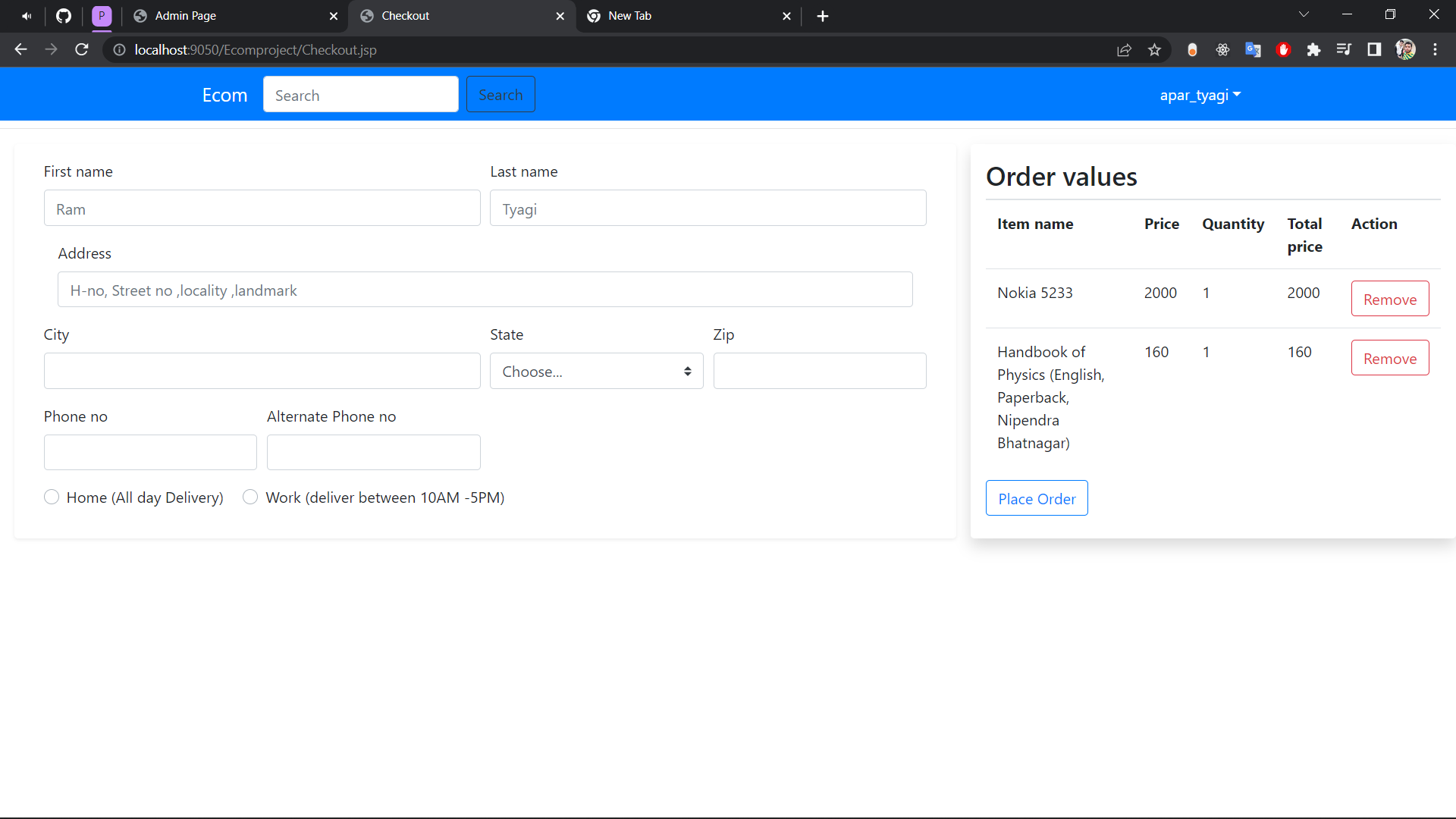This screenshot has width=1456, height=819.
Task: Select Work delivery radio button
Action: [x=250, y=497]
